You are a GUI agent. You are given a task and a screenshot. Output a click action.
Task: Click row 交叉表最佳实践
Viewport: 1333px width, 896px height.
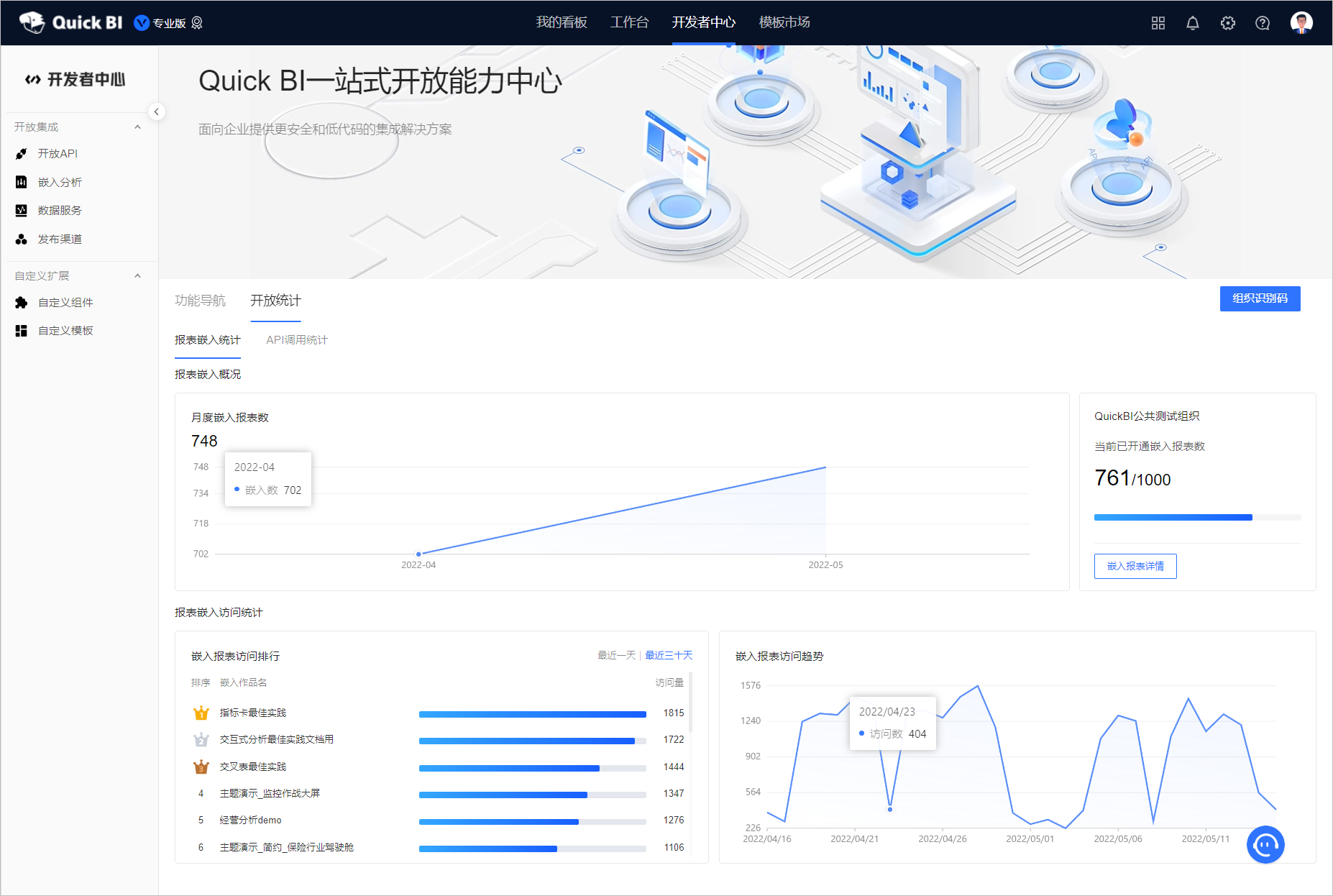tap(439, 767)
